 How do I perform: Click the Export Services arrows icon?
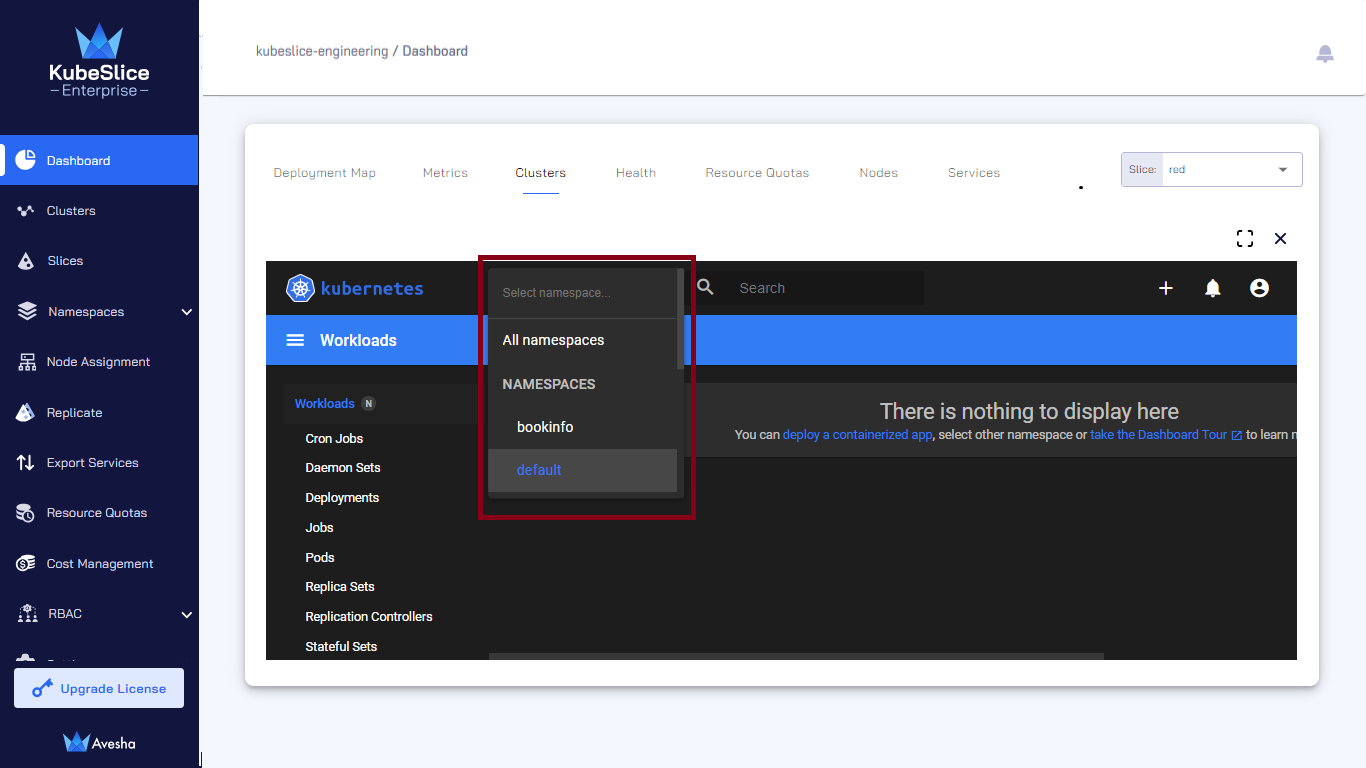pos(26,463)
